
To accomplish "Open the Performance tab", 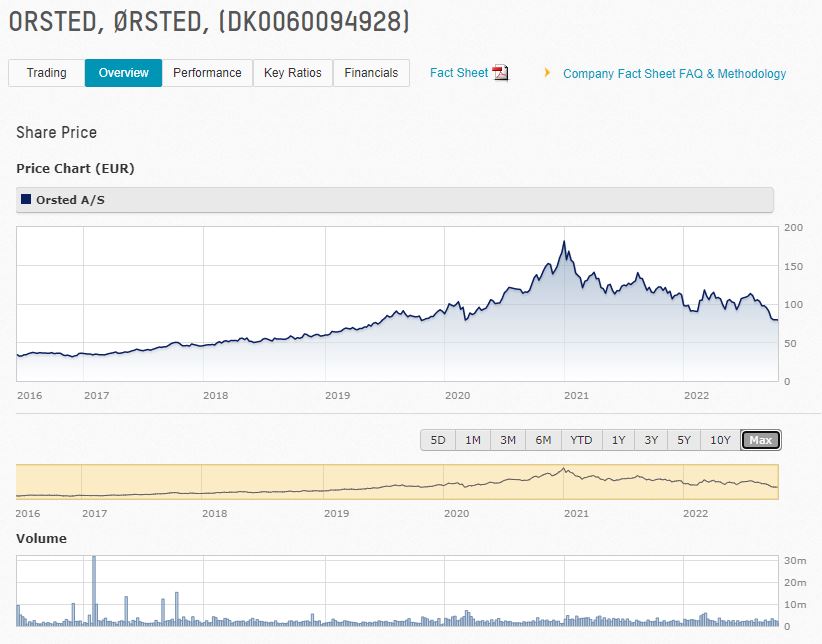I will coord(207,73).
